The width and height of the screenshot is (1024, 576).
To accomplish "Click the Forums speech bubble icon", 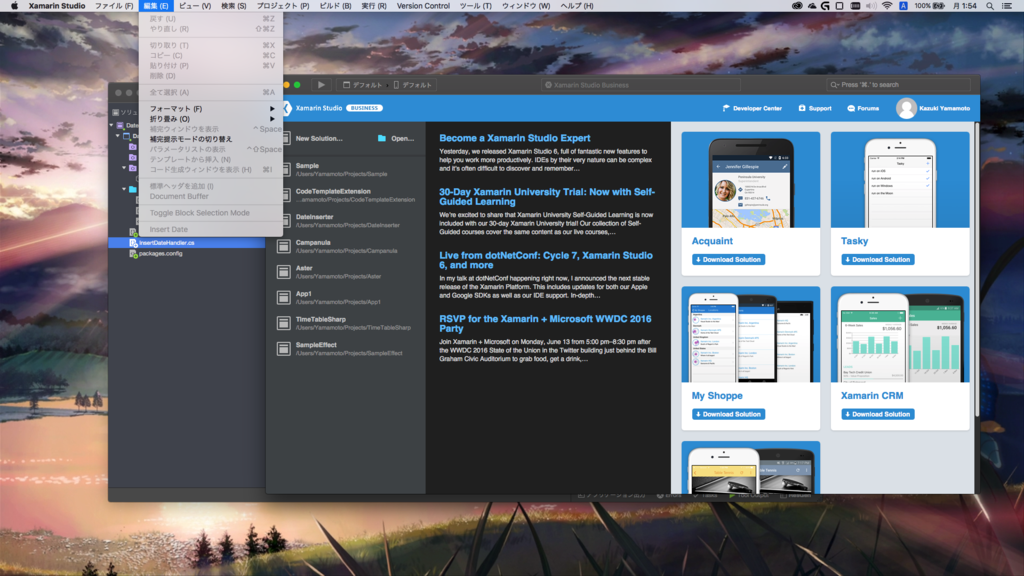I will pyautogui.click(x=851, y=108).
